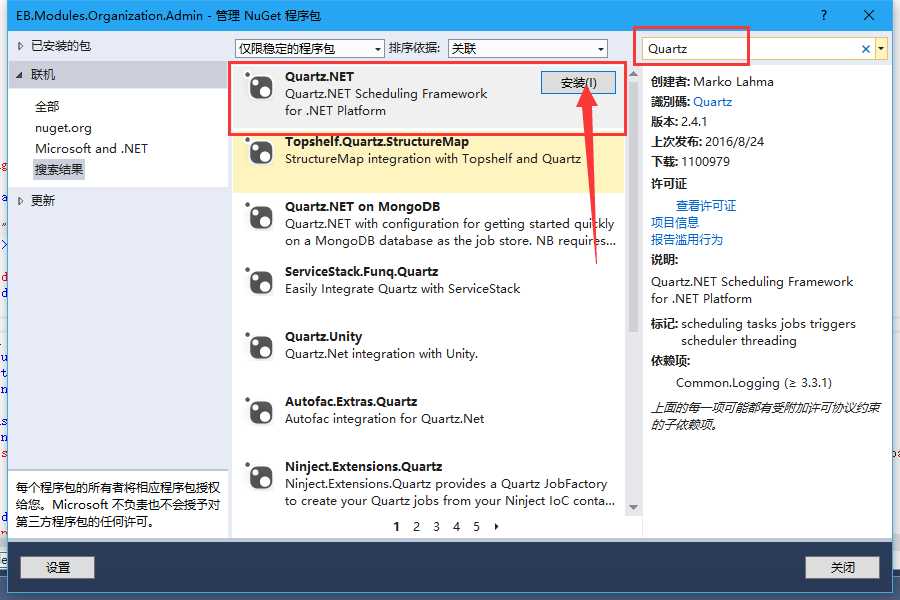Open the 报告滥用行为 link
Image resolution: width=900 pixels, height=600 pixels.
(x=686, y=239)
